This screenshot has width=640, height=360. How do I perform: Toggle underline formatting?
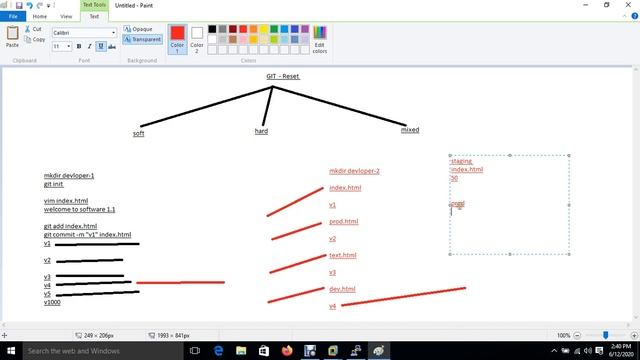click(x=100, y=46)
